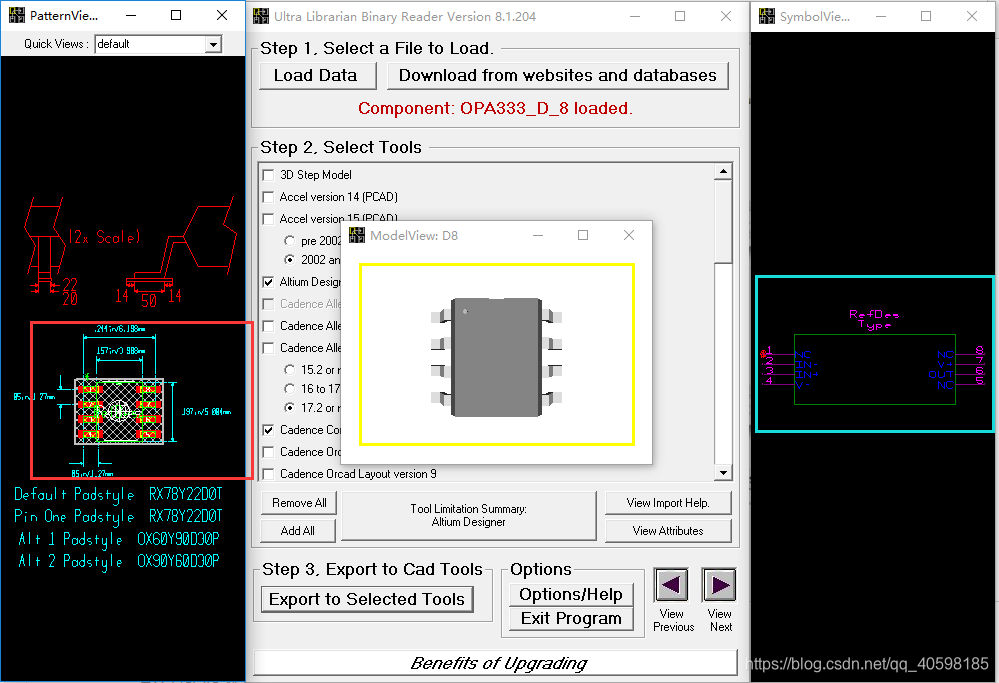Click the Default Padstyle RX78Y22D0T text
999x683 pixels.
[x=119, y=494]
